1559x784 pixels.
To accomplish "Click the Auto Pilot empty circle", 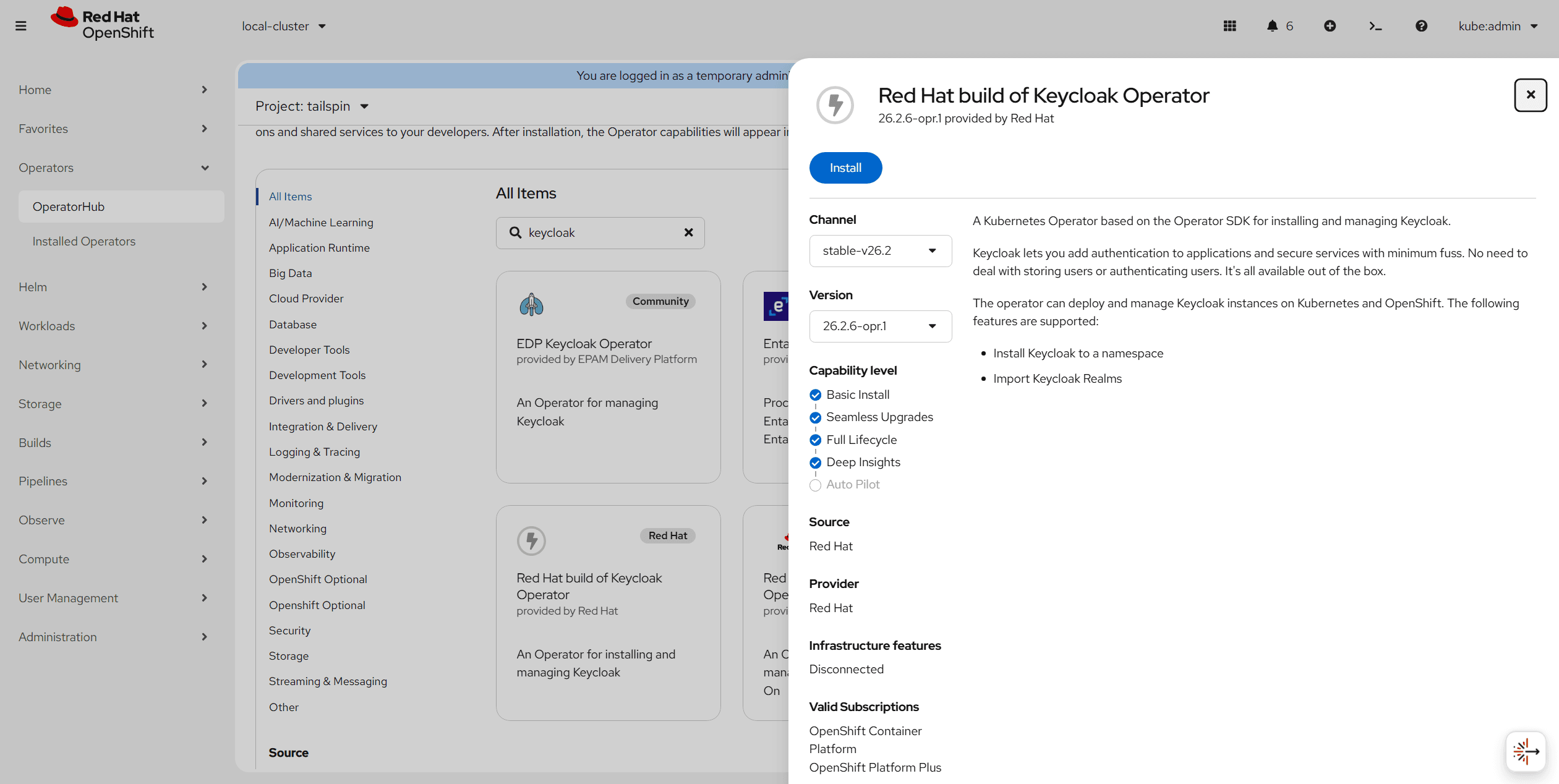I will point(815,485).
